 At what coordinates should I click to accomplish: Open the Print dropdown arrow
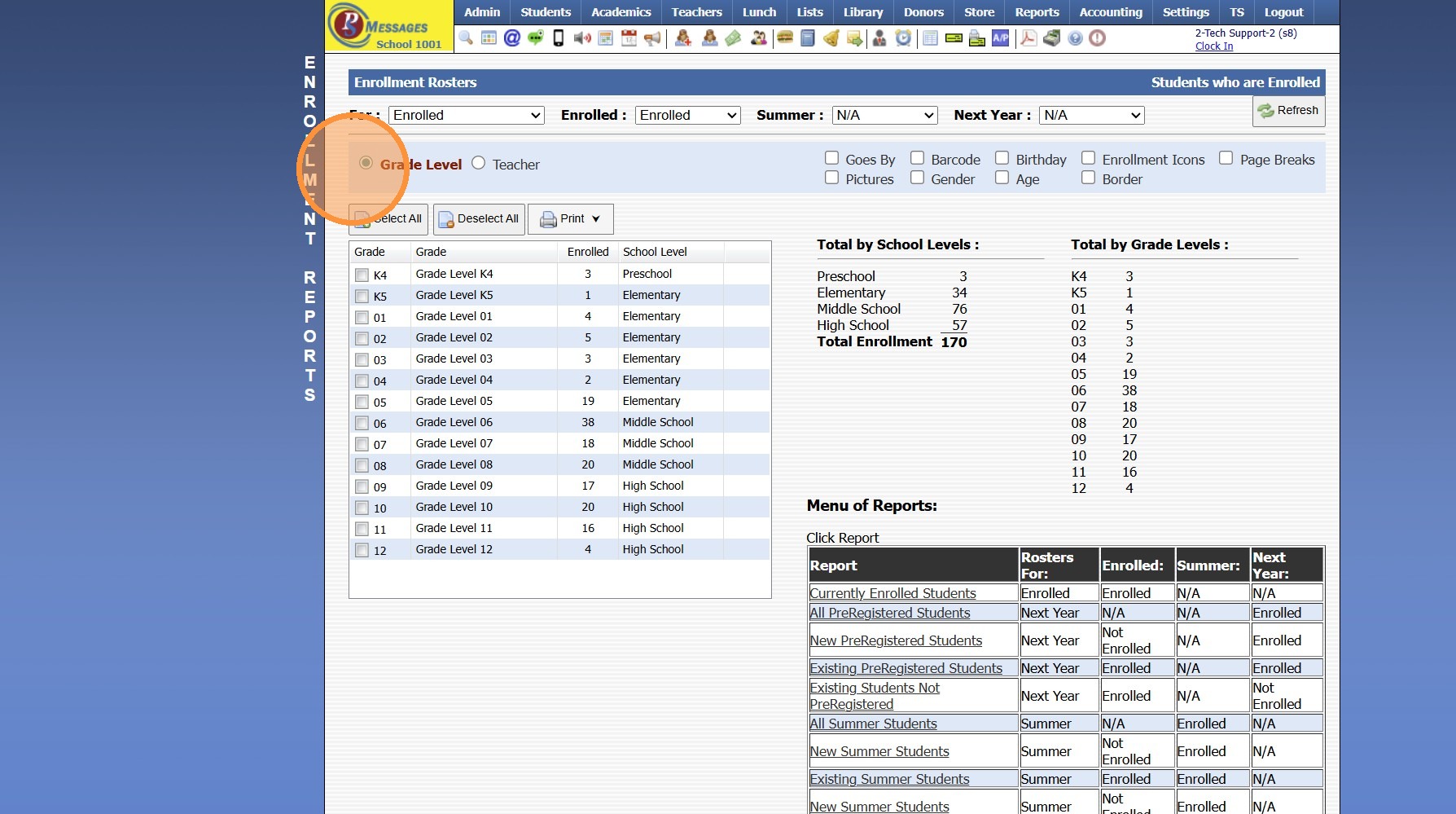596,219
